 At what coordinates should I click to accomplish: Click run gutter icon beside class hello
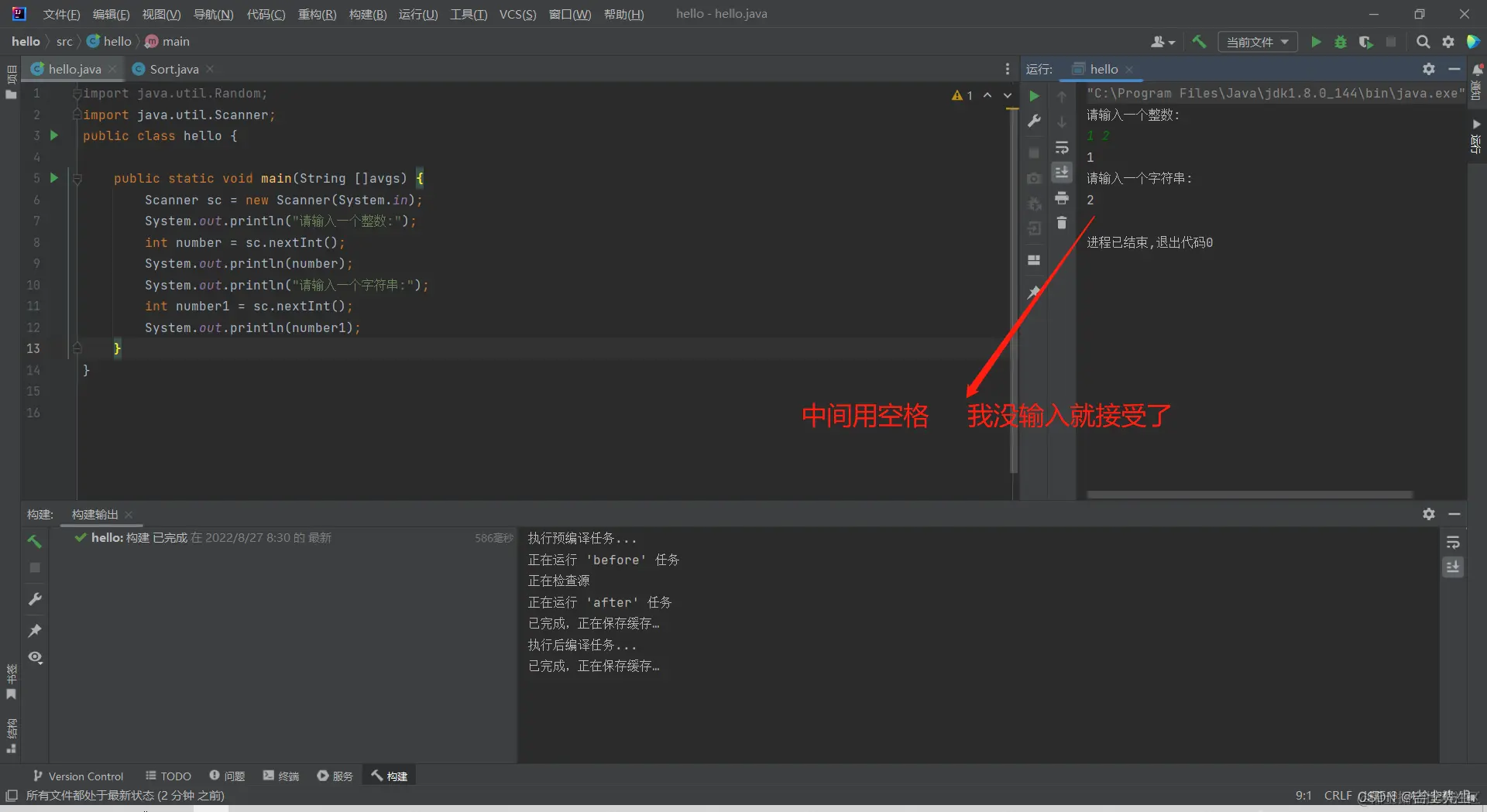[54, 135]
